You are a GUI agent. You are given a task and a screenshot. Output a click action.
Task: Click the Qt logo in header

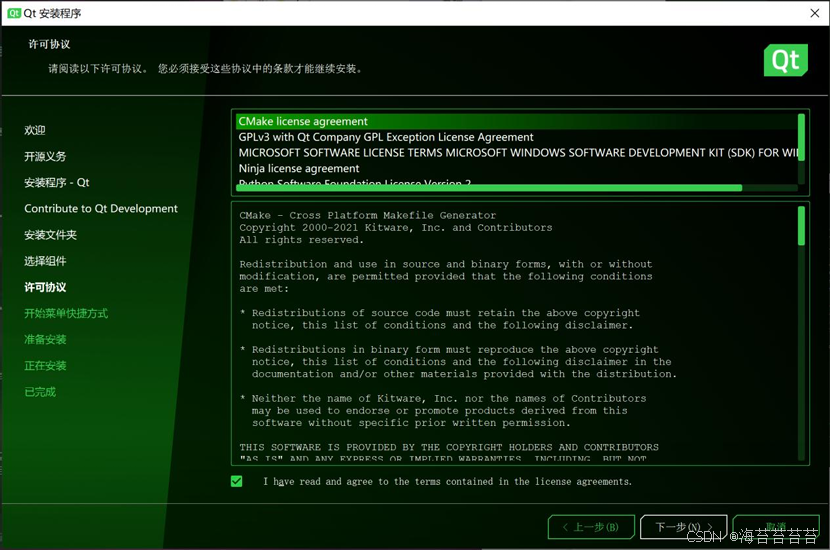[785, 60]
